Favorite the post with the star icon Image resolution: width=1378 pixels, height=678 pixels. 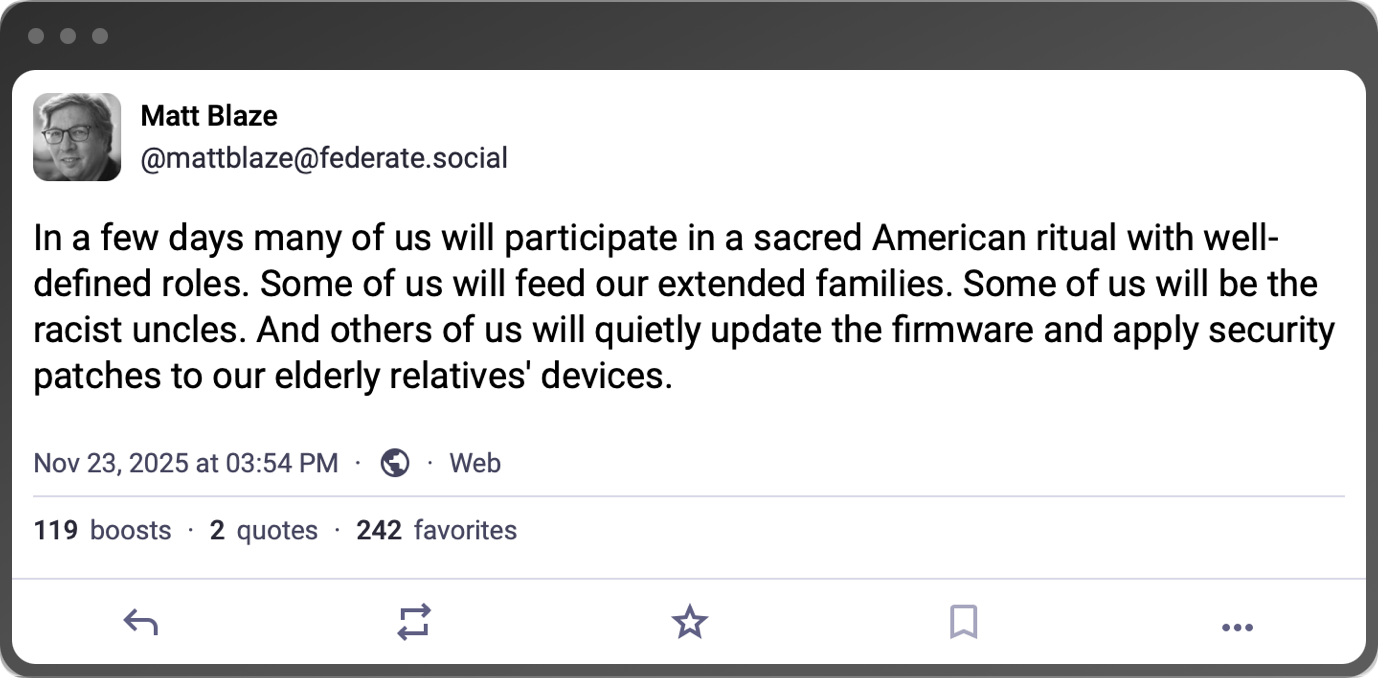(x=689, y=623)
